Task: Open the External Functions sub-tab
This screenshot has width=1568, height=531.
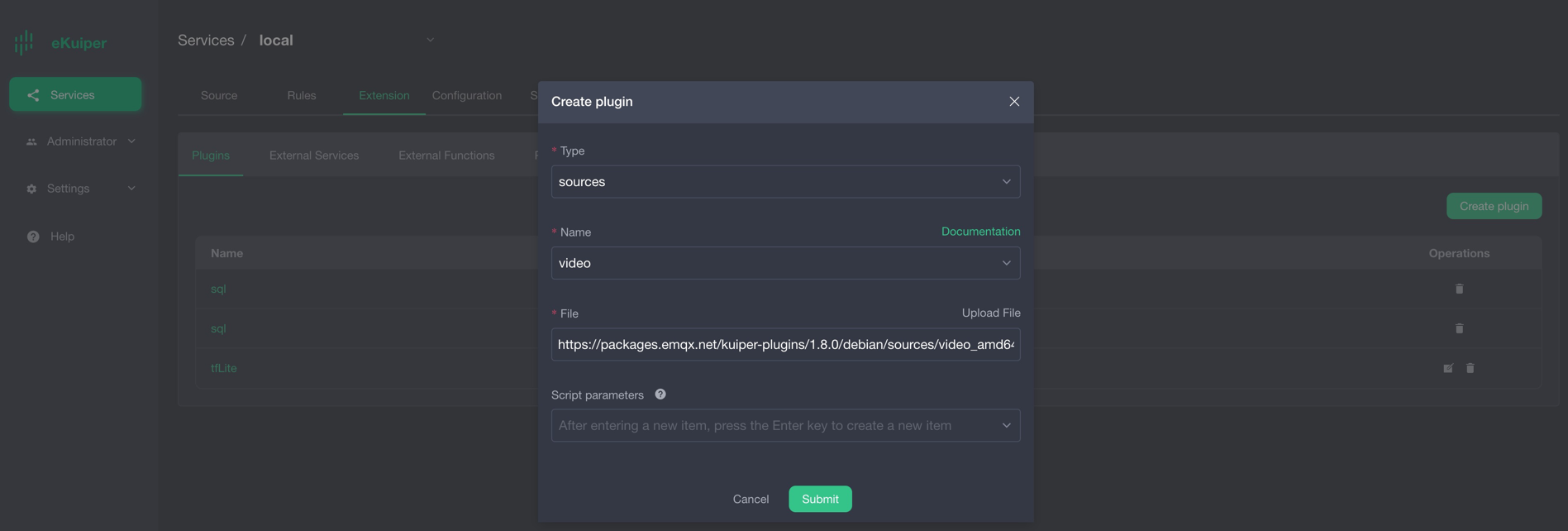Action: coord(446,155)
